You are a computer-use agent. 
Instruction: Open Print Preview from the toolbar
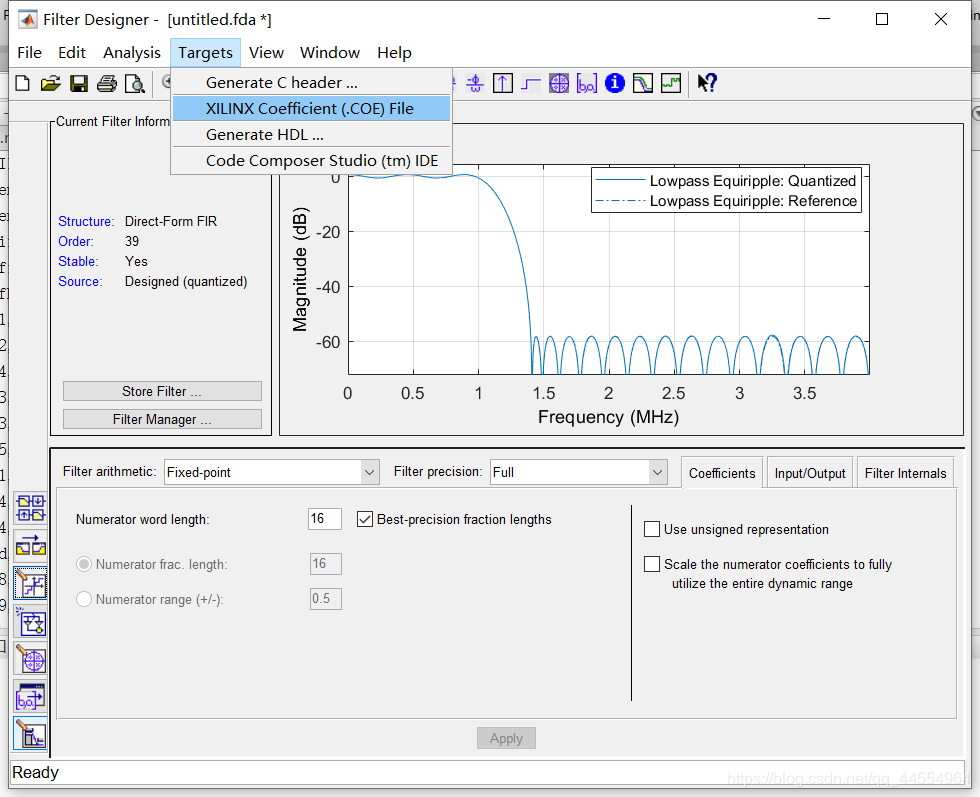point(134,83)
